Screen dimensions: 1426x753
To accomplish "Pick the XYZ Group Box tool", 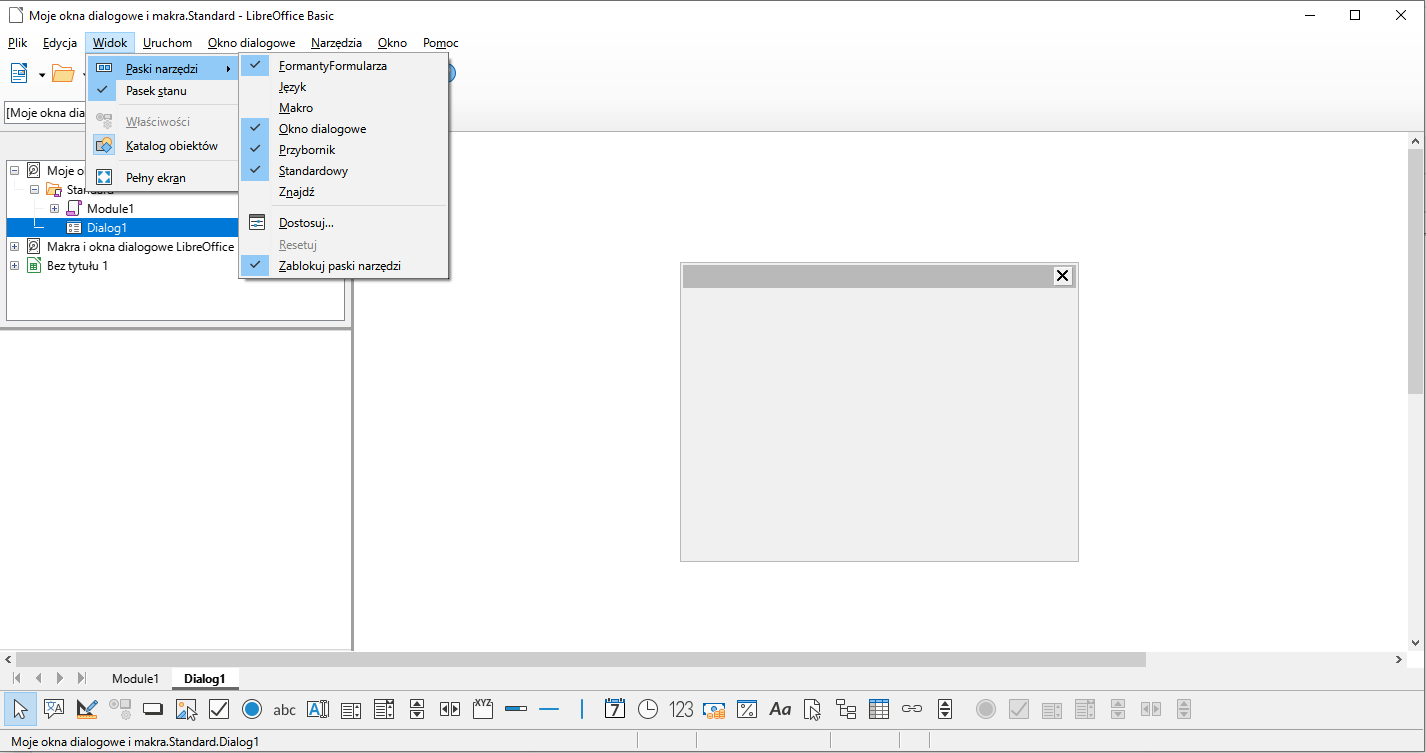I will coord(483,709).
